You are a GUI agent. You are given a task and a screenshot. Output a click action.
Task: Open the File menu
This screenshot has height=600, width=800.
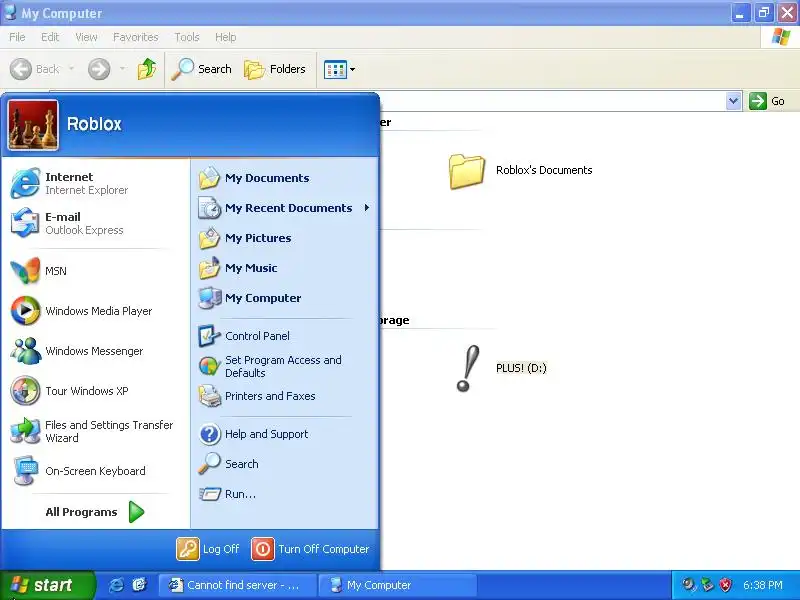[x=17, y=37]
